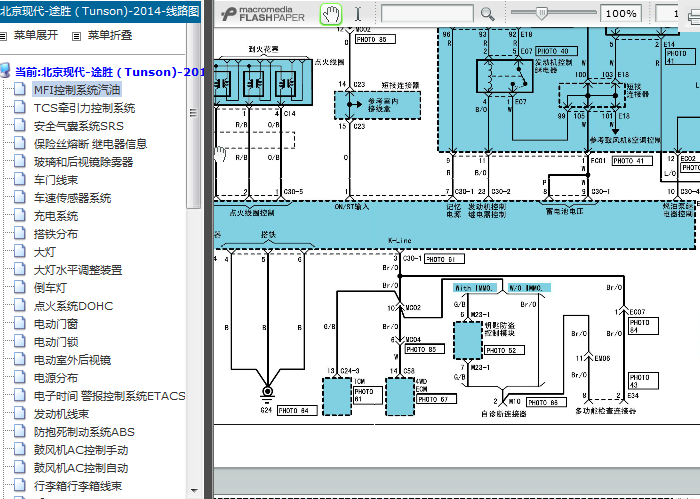Click PHOTO 85 label near M002
The image size is (700, 499).
pos(375,40)
